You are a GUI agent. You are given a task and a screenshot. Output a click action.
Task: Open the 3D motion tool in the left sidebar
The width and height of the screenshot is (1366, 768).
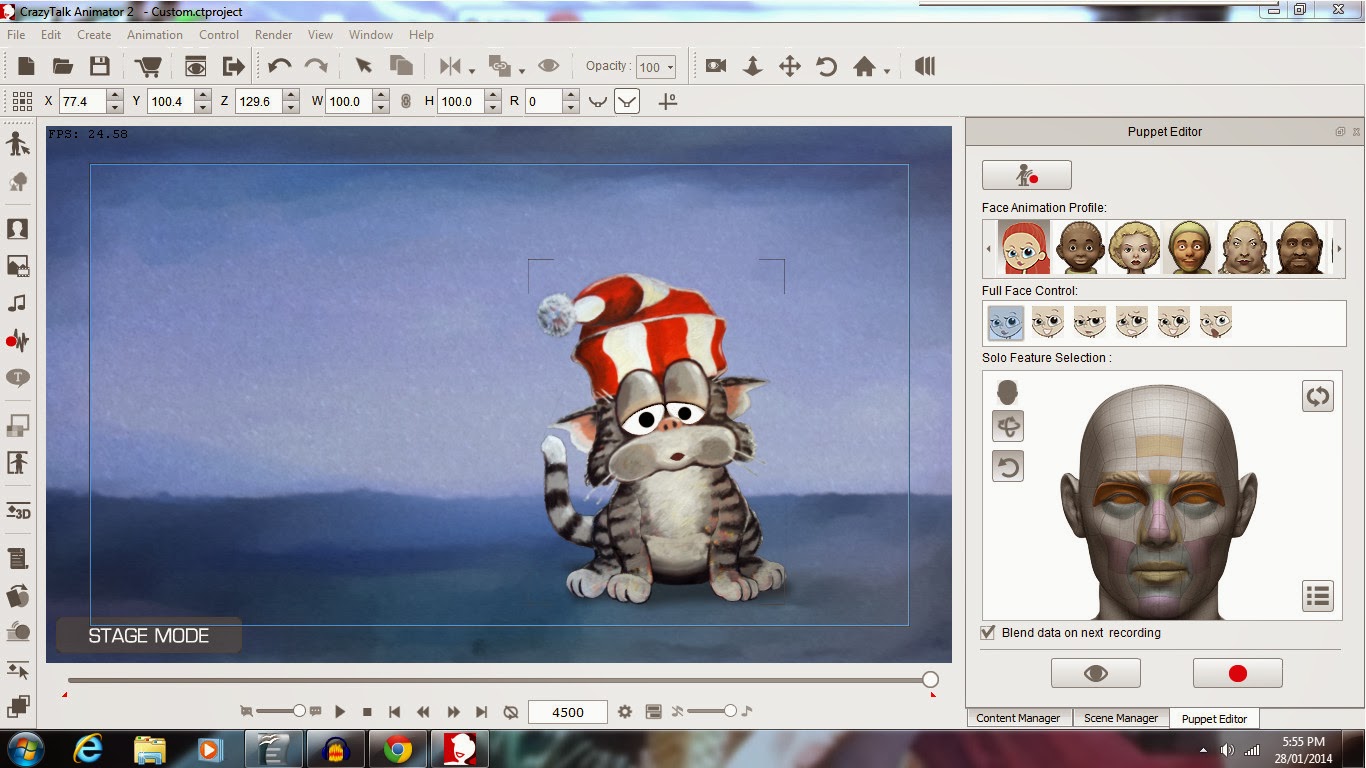pyautogui.click(x=18, y=511)
